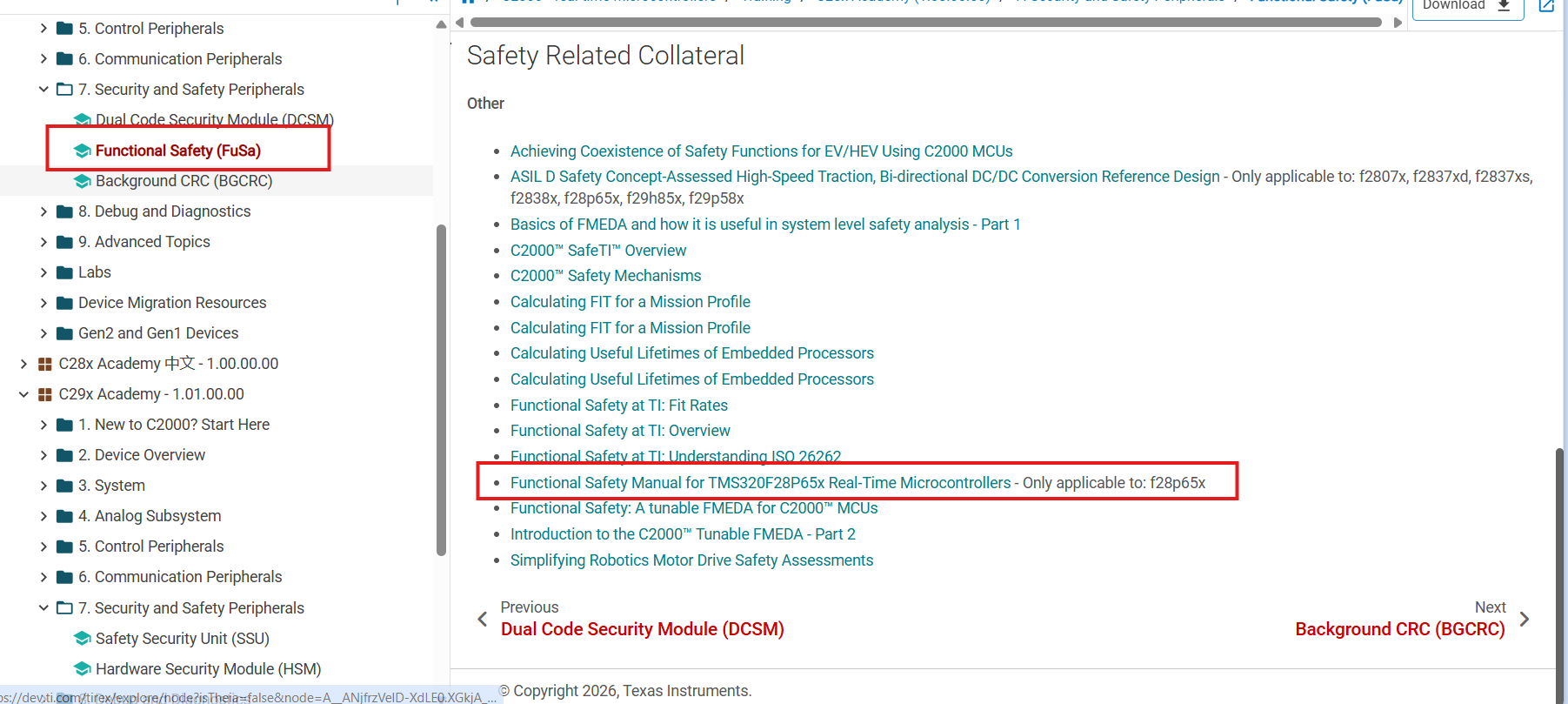Collapse the C29x Academy tree node

(x=23, y=394)
